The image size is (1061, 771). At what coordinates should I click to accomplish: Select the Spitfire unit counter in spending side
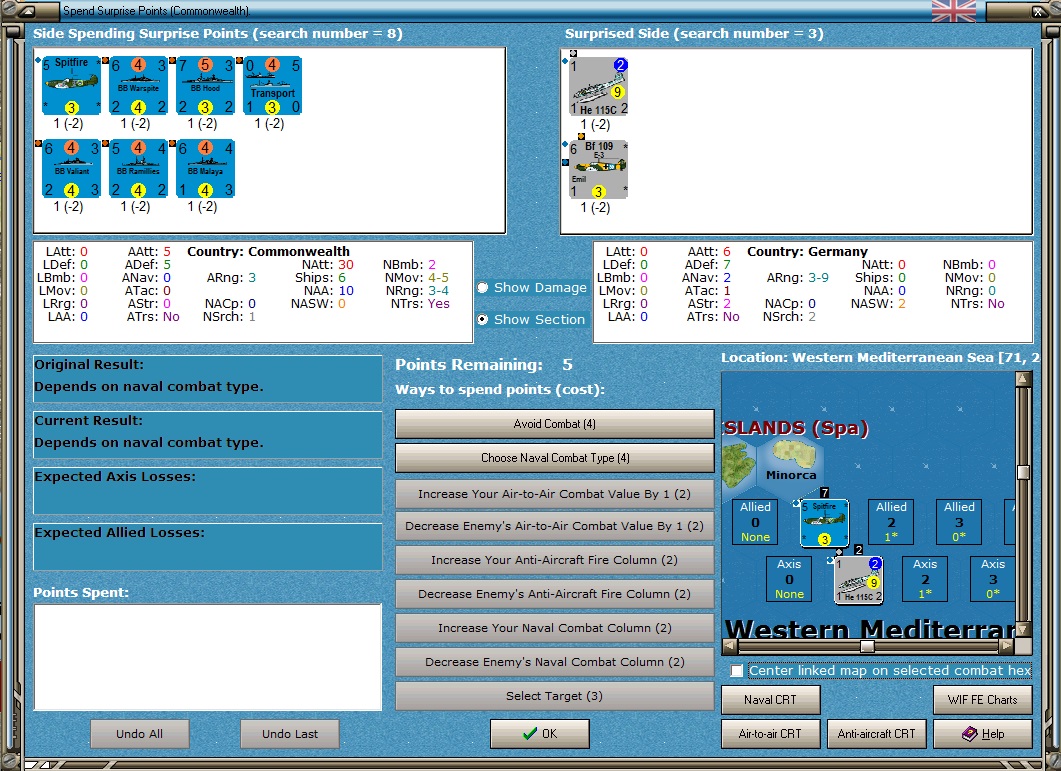coord(70,85)
